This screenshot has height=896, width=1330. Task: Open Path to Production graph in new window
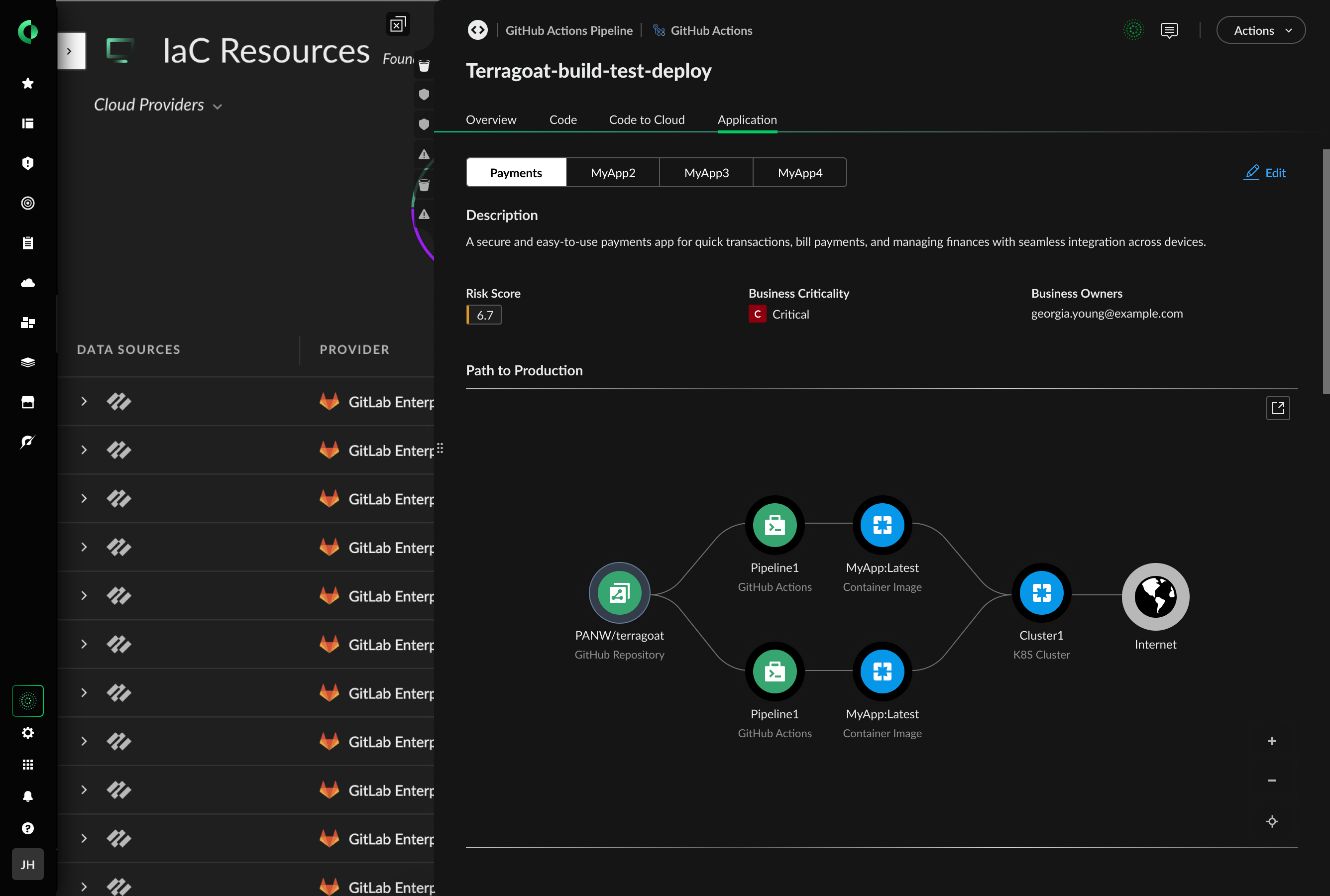pos(1278,408)
